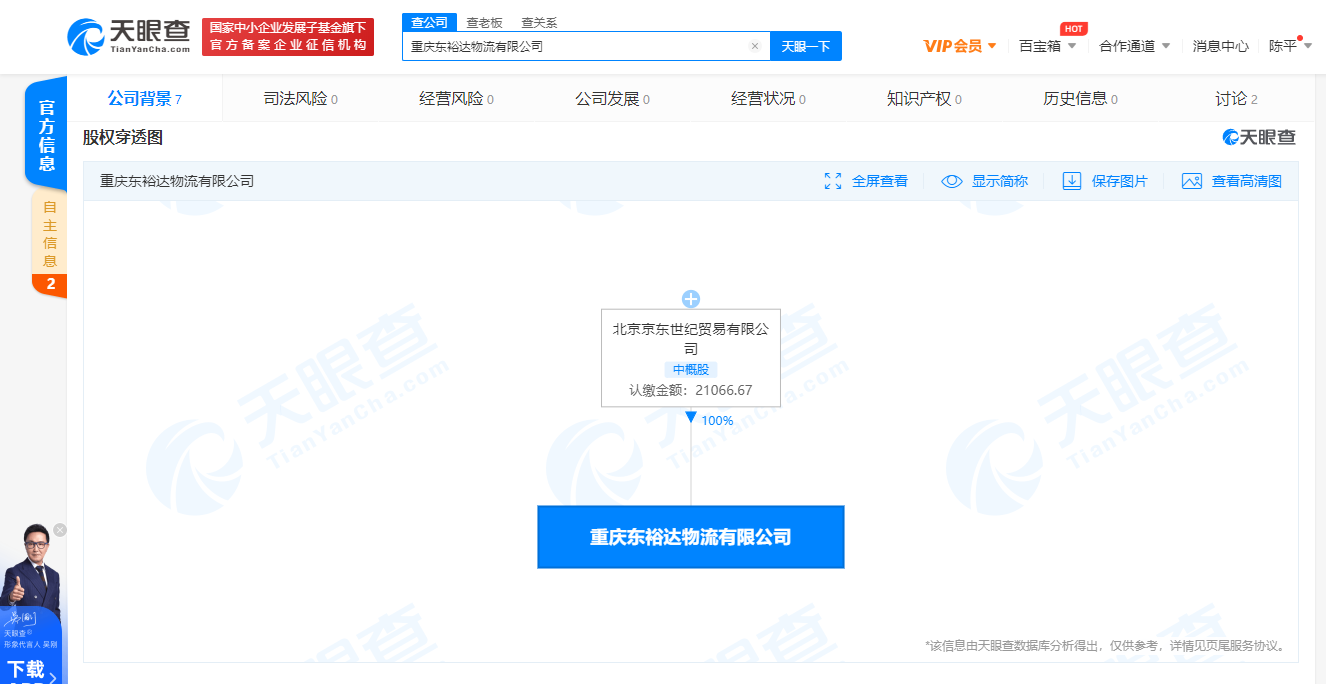Screen dimensions: 1326x684
Task: Open the 百宝箱 dropdown menu
Action: click(1047, 46)
